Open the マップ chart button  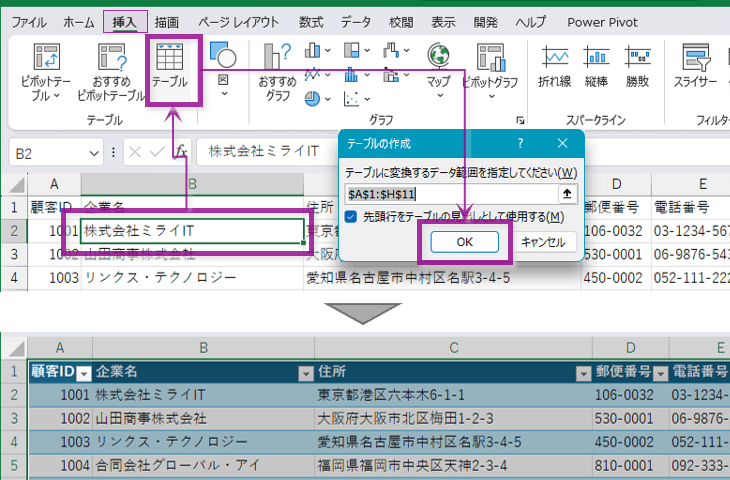tap(439, 70)
